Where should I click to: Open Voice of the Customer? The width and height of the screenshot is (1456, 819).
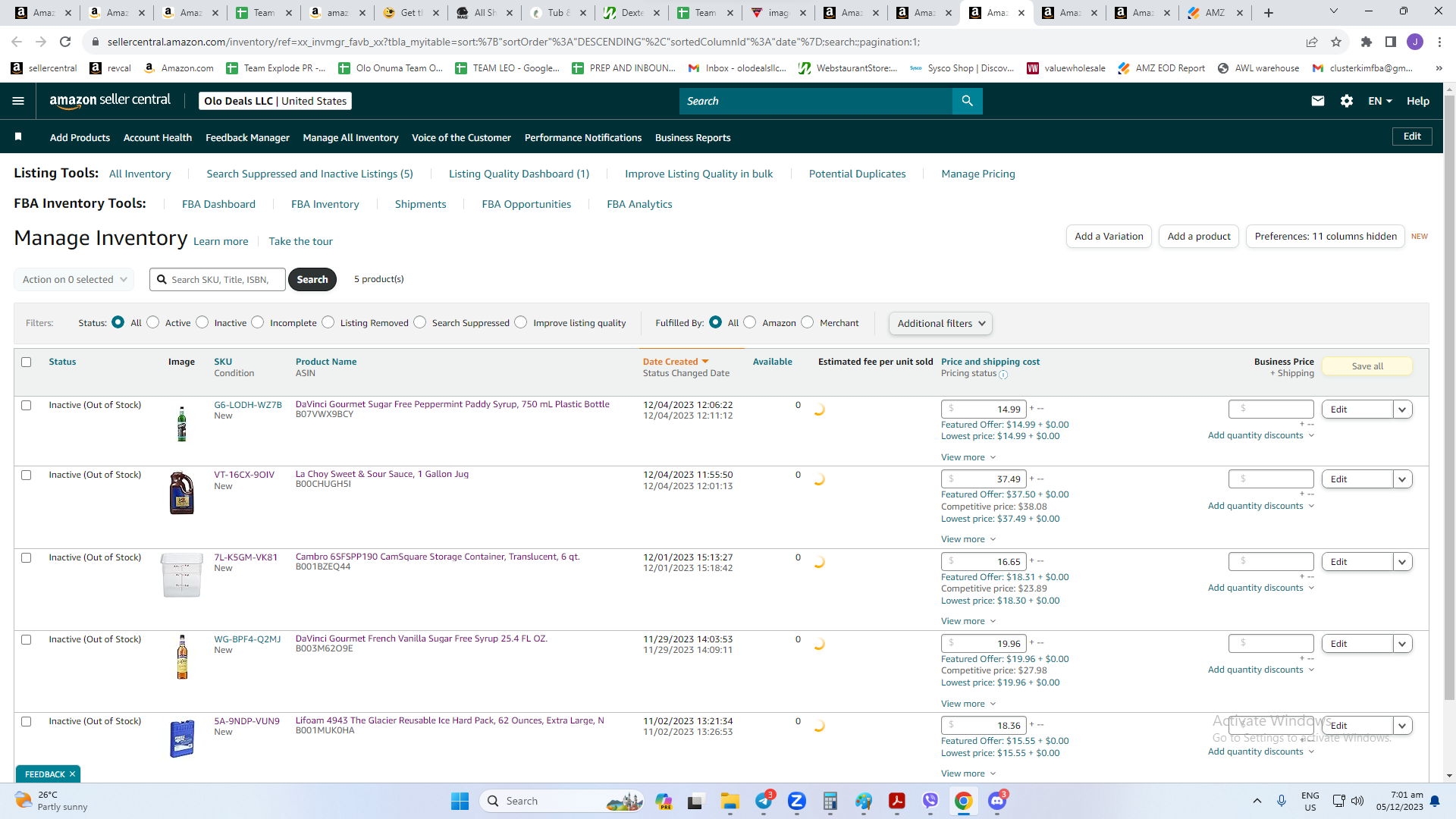tap(461, 137)
